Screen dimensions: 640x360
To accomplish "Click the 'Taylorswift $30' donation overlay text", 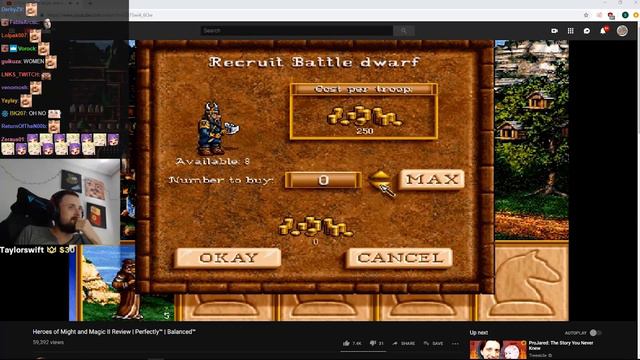I will pos(37,250).
